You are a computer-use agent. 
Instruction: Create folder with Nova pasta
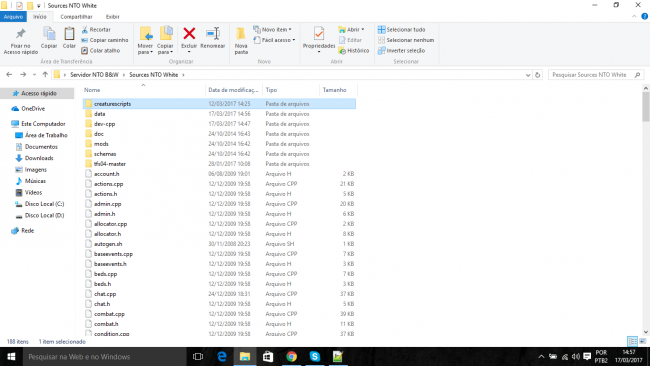pyautogui.click(x=241, y=41)
